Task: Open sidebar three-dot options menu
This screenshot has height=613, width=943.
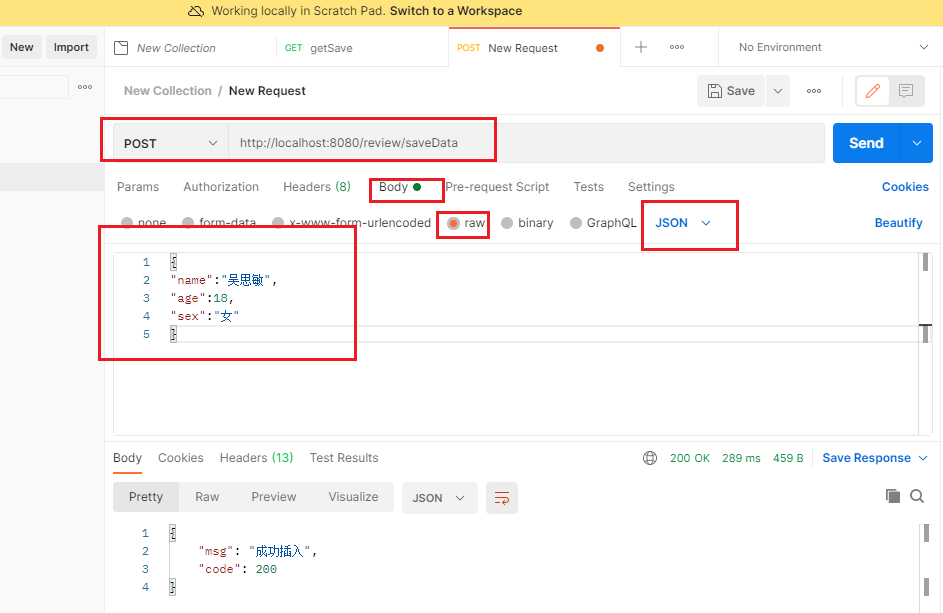Action: pyautogui.click(x=85, y=87)
